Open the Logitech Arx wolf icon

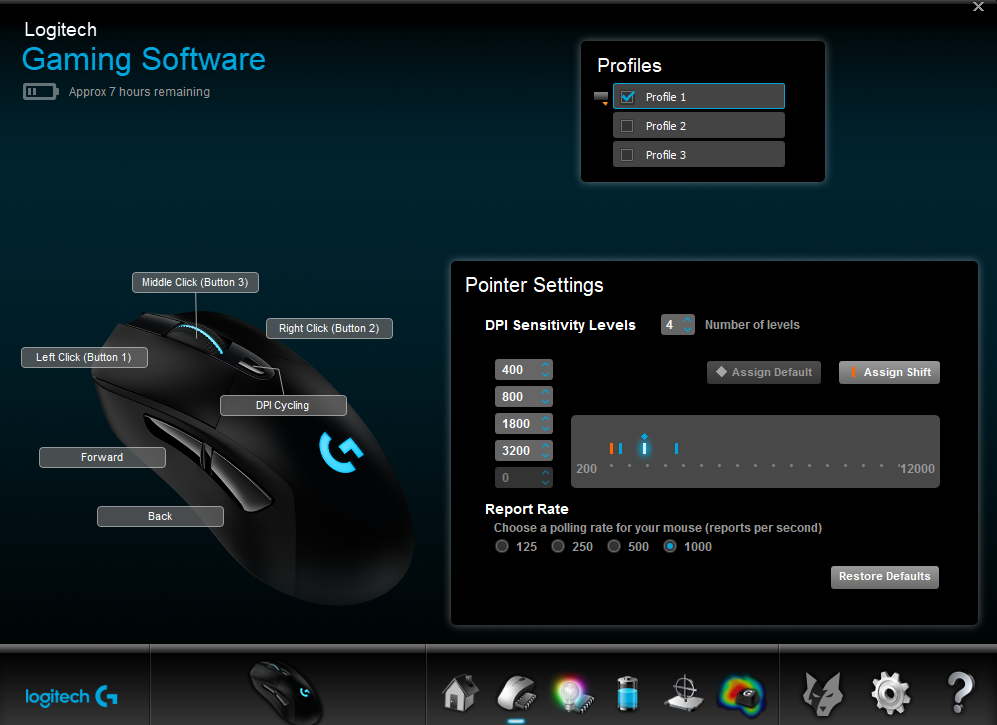pos(822,691)
